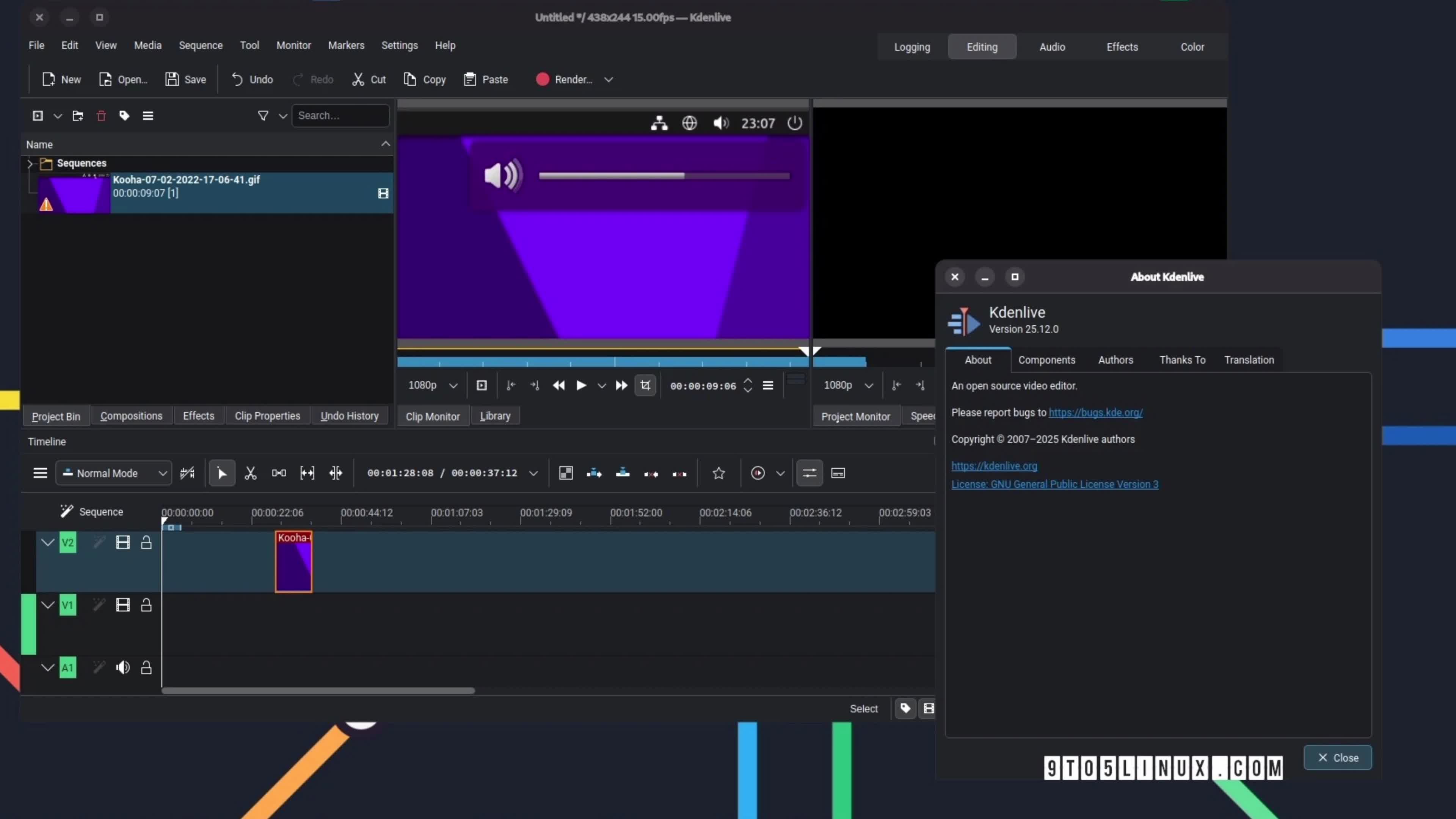Open the Markers menu
The image size is (1456, 819).
347,45
